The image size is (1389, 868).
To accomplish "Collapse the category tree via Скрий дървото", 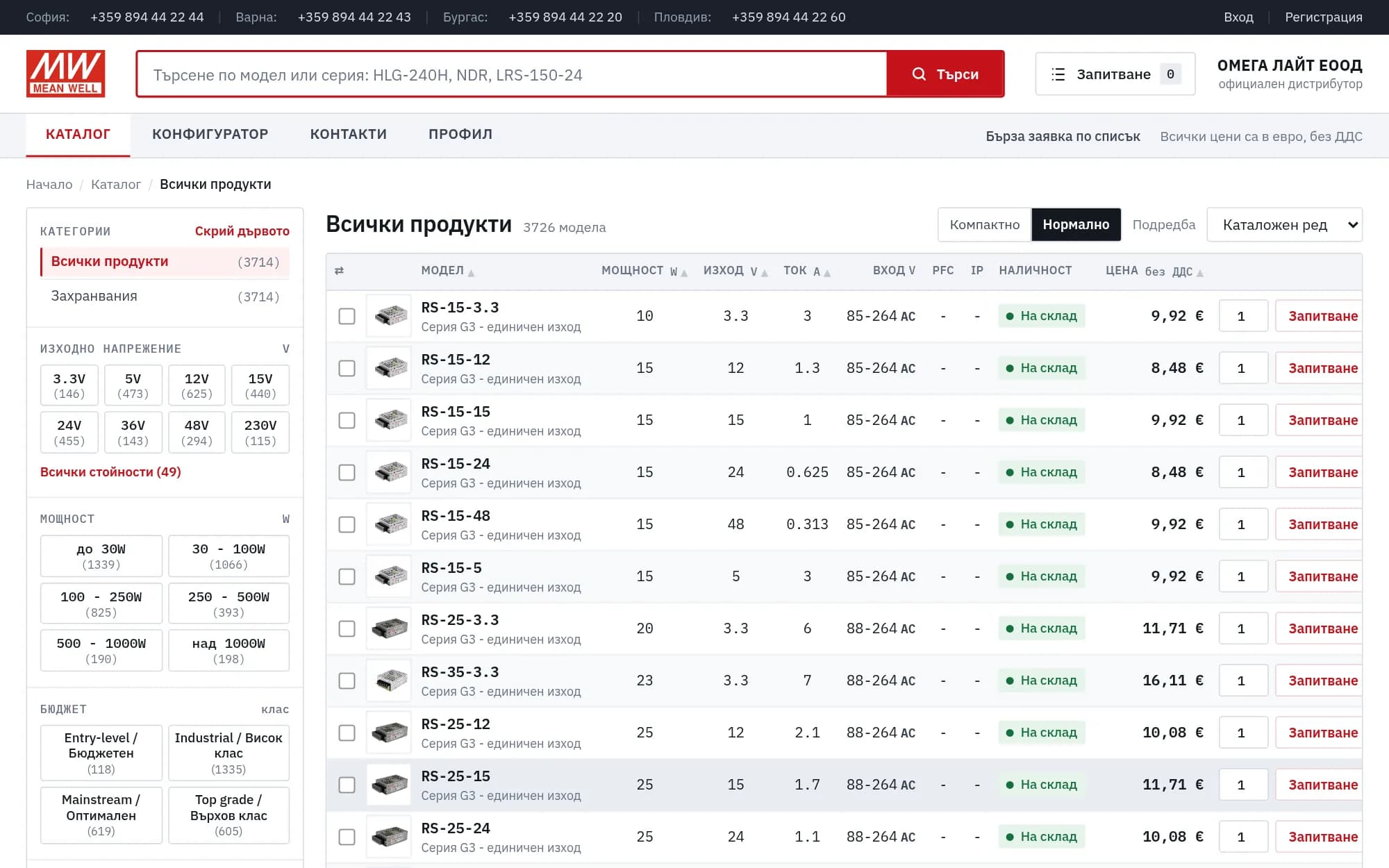I will [x=242, y=231].
